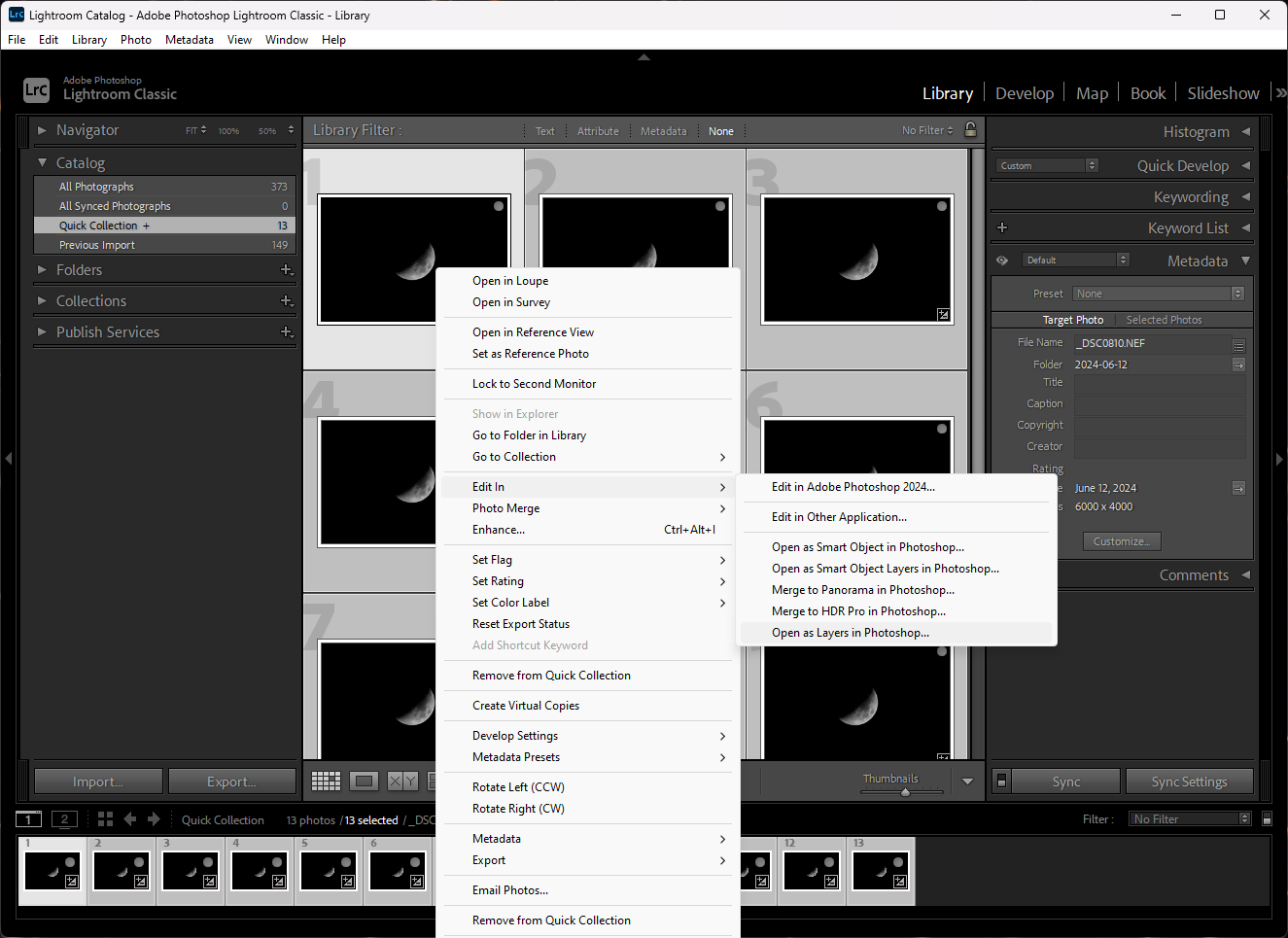Go forward with the right arrow icon
This screenshot has width=1288, height=938.
(154, 819)
